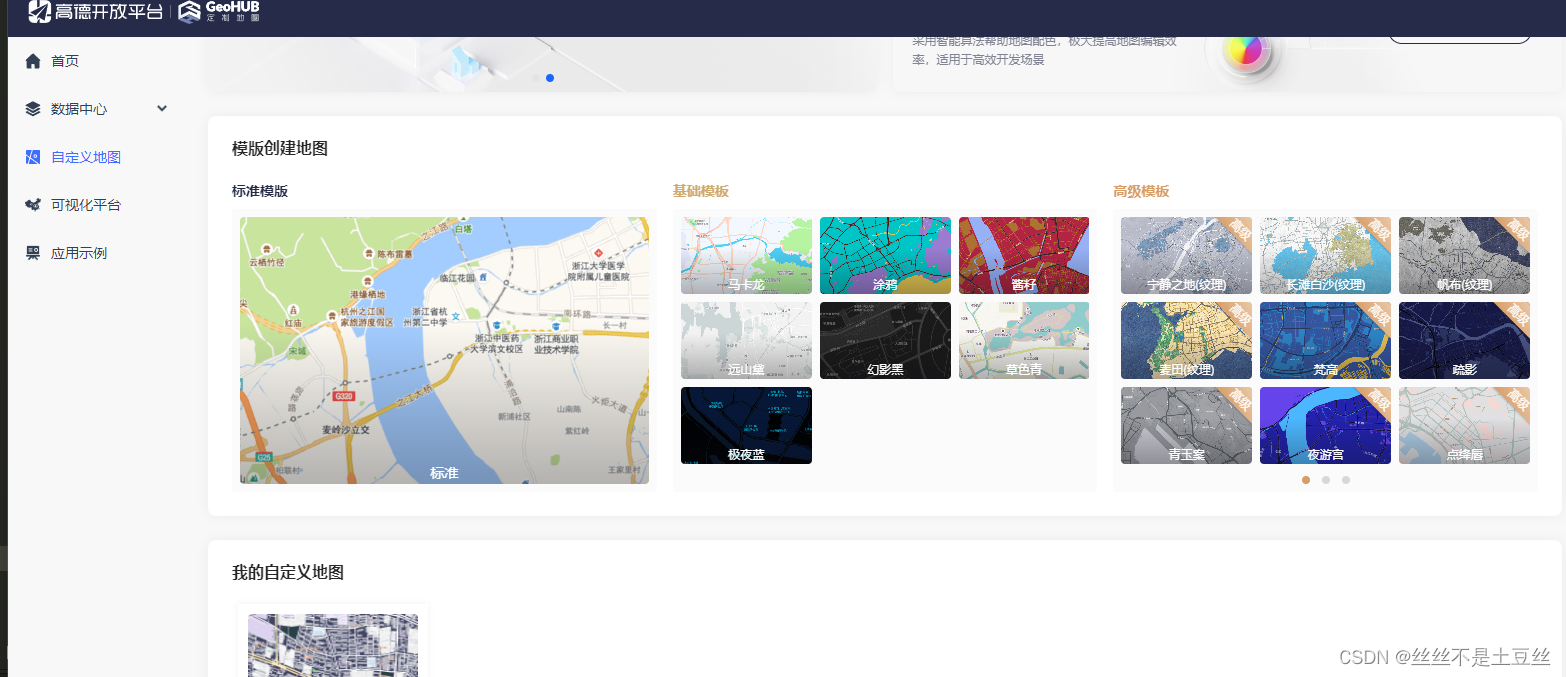Screen dimensions: 1566x677
Task: Show third page of 高级模板 carousel
Action: pyautogui.click(x=1346, y=480)
